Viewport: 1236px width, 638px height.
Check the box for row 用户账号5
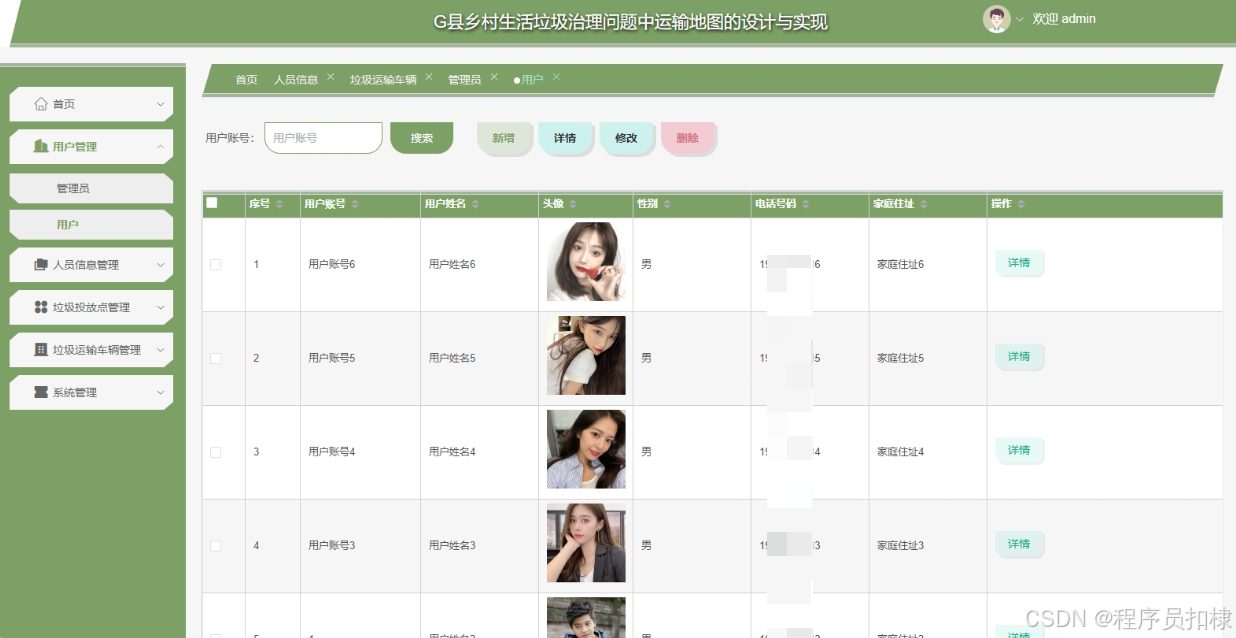click(x=215, y=358)
